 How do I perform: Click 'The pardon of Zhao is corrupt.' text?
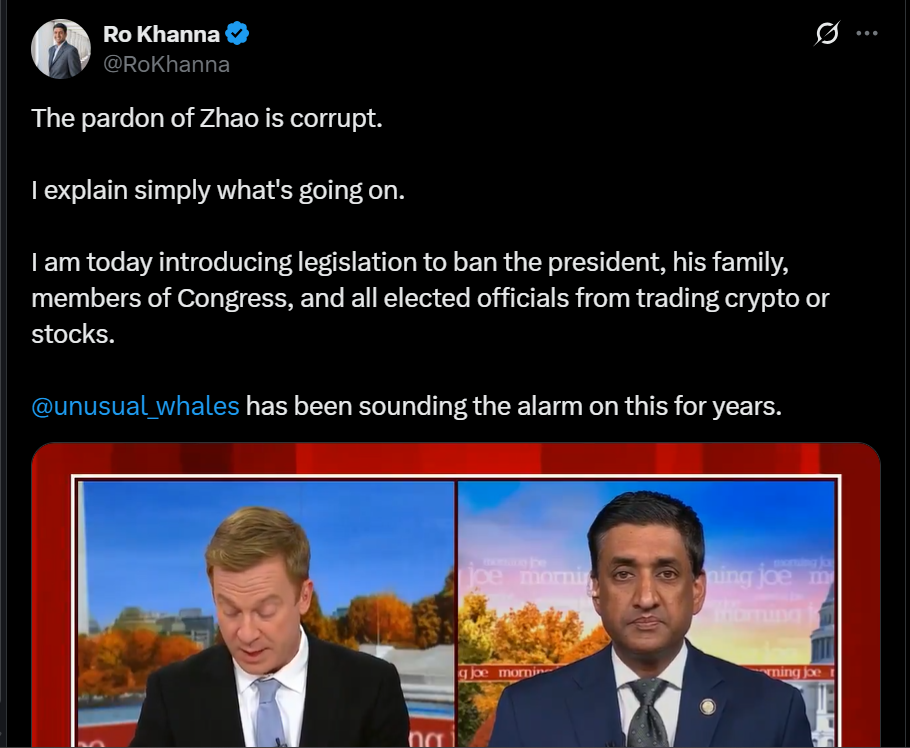coord(207,118)
